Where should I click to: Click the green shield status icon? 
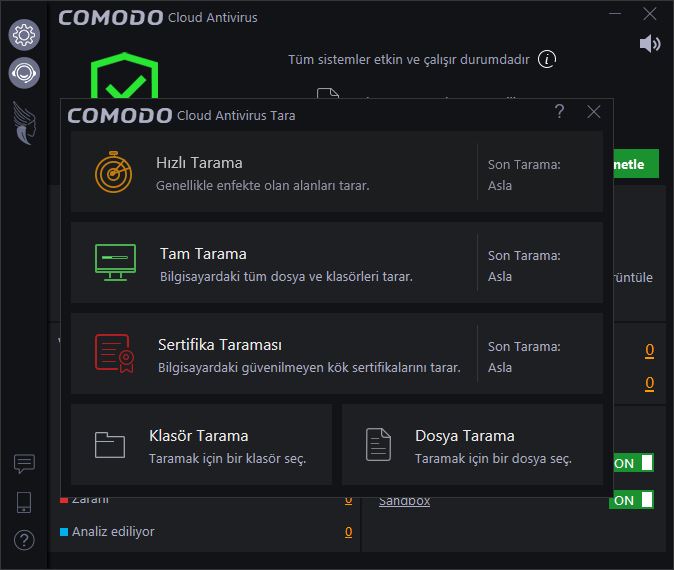(x=124, y=76)
